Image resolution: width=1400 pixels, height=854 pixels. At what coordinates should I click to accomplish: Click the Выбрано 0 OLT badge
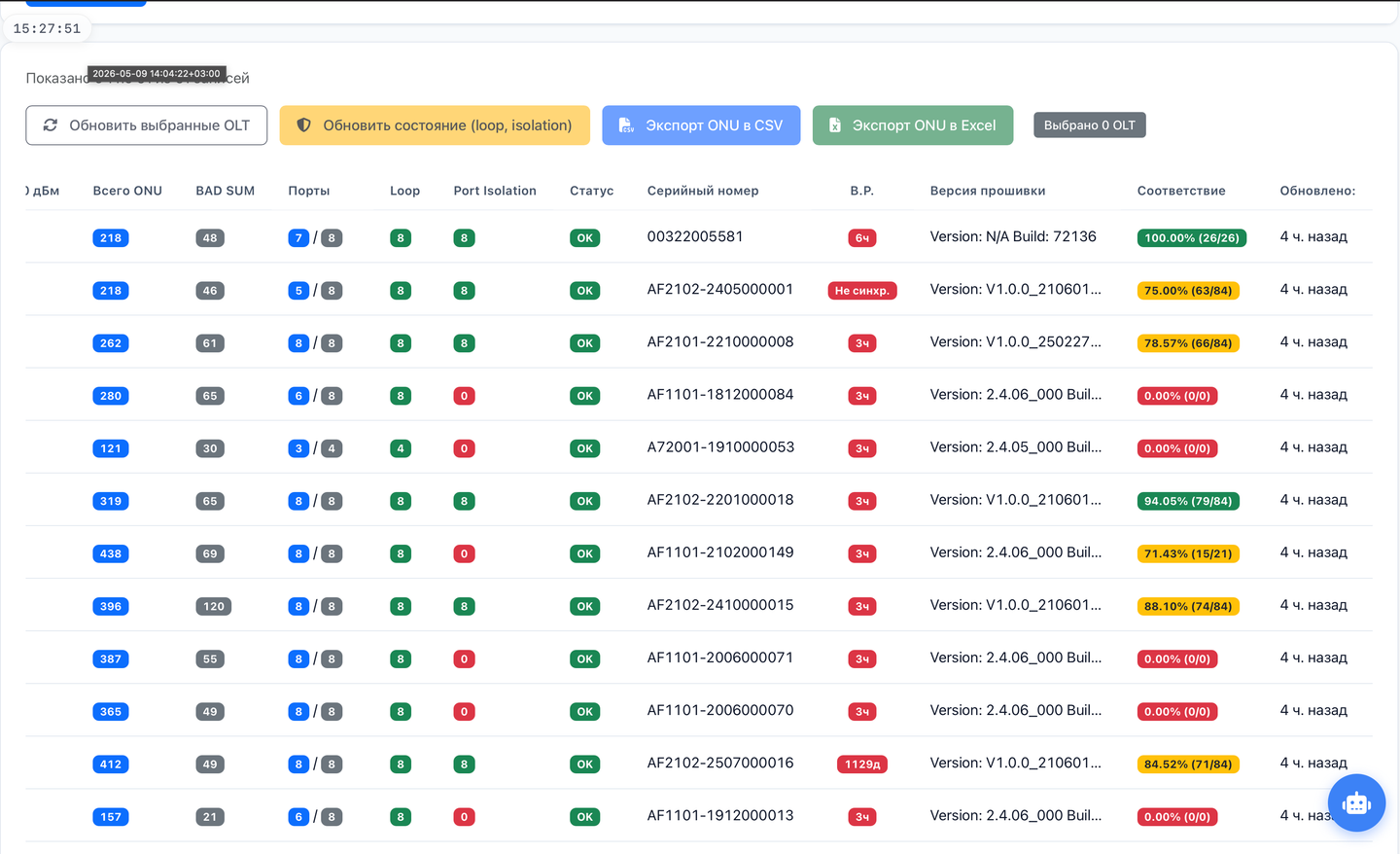click(1089, 125)
